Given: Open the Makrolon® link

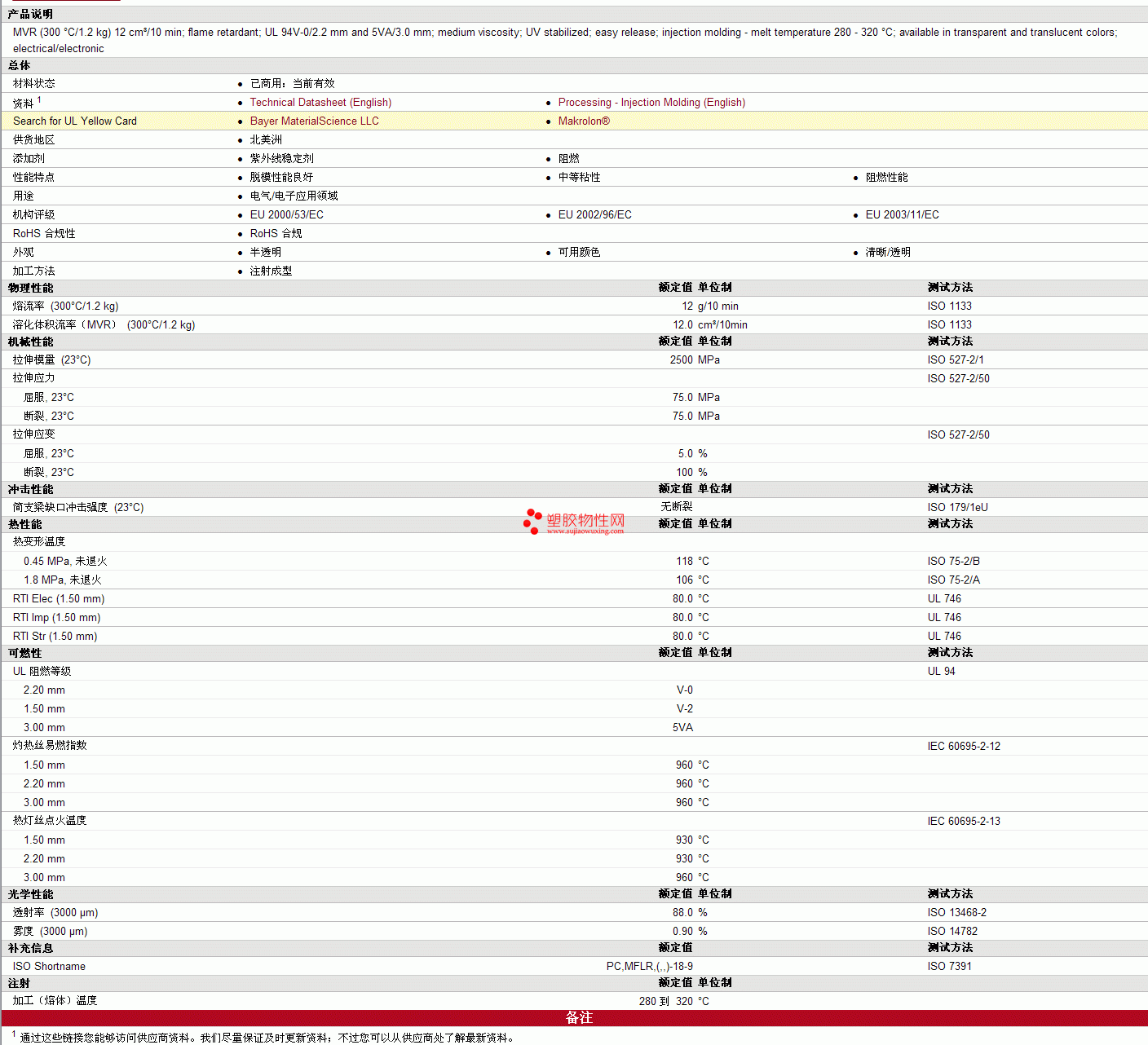Looking at the screenshot, I should click(584, 121).
